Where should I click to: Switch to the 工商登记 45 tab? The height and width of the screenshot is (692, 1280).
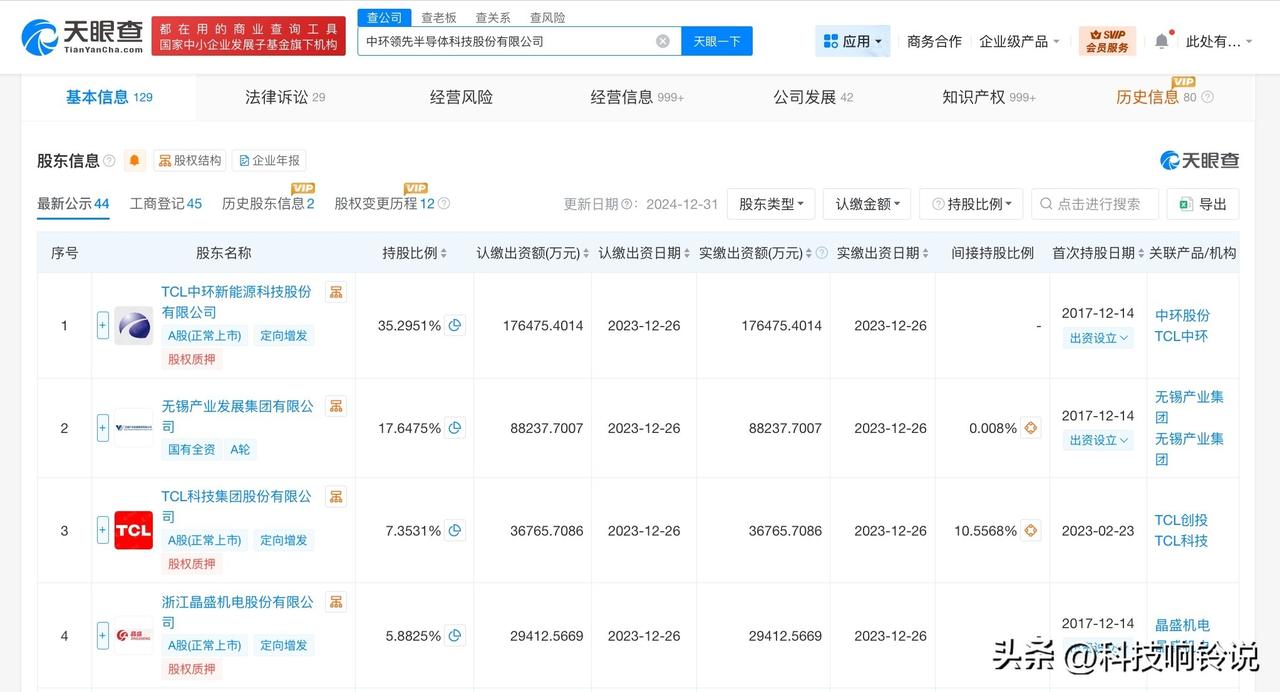tap(166, 204)
